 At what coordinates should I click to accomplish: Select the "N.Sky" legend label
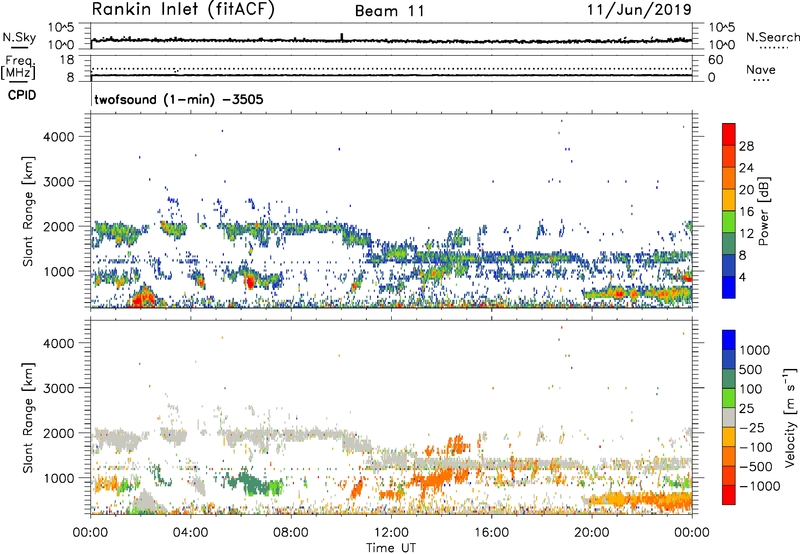(19, 37)
